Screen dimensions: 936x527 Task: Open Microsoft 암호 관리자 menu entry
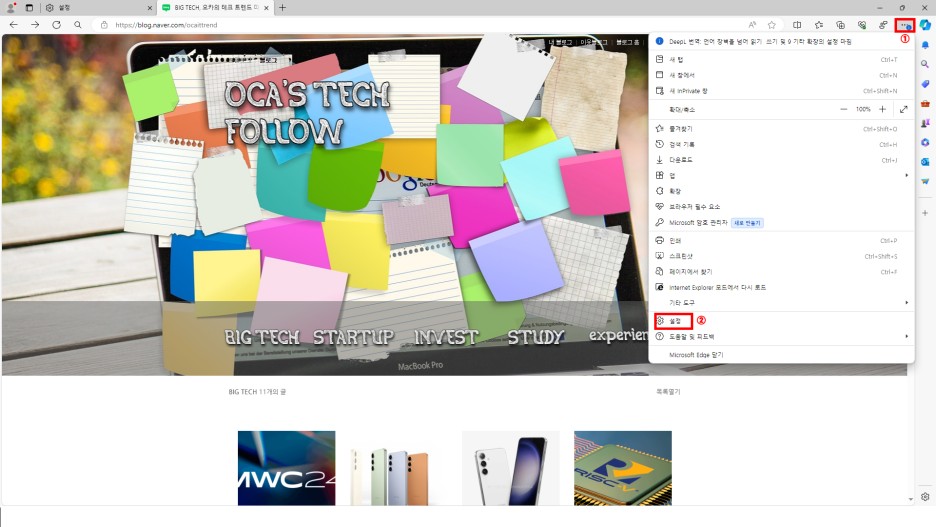pyautogui.click(x=781, y=223)
